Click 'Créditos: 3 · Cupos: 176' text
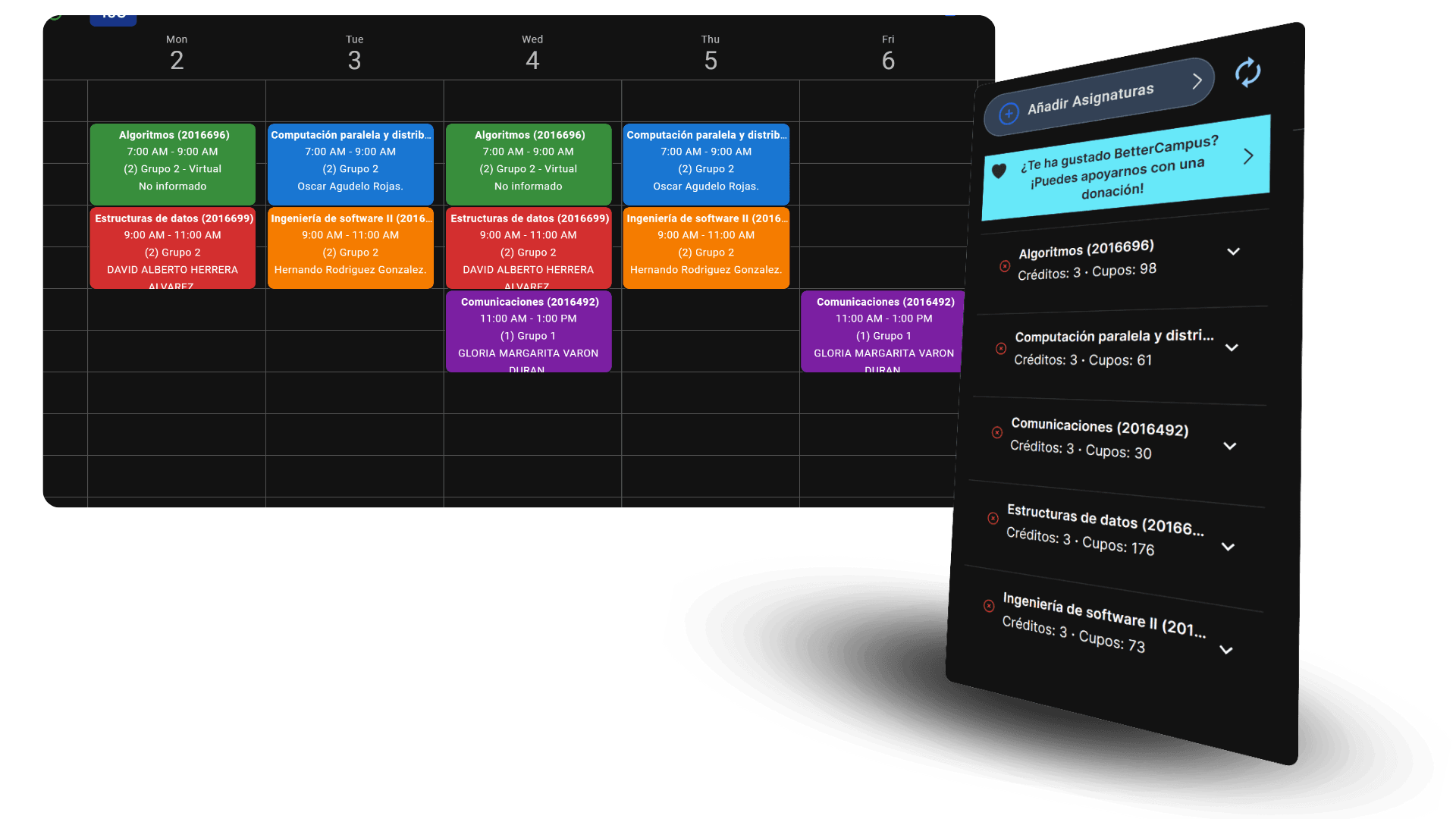The height and width of the screenshot is (819, 1456). 1080,541
